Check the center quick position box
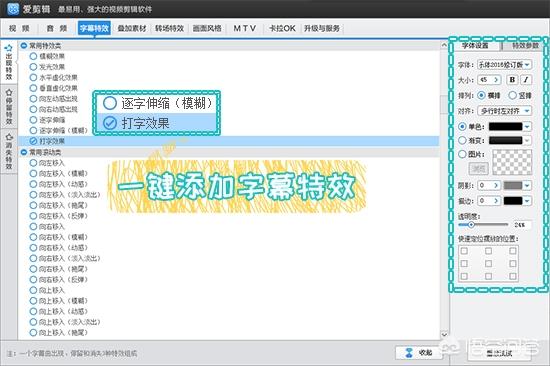Image resolution: width=550 pixels, height=366 pixels. point(488,264)
